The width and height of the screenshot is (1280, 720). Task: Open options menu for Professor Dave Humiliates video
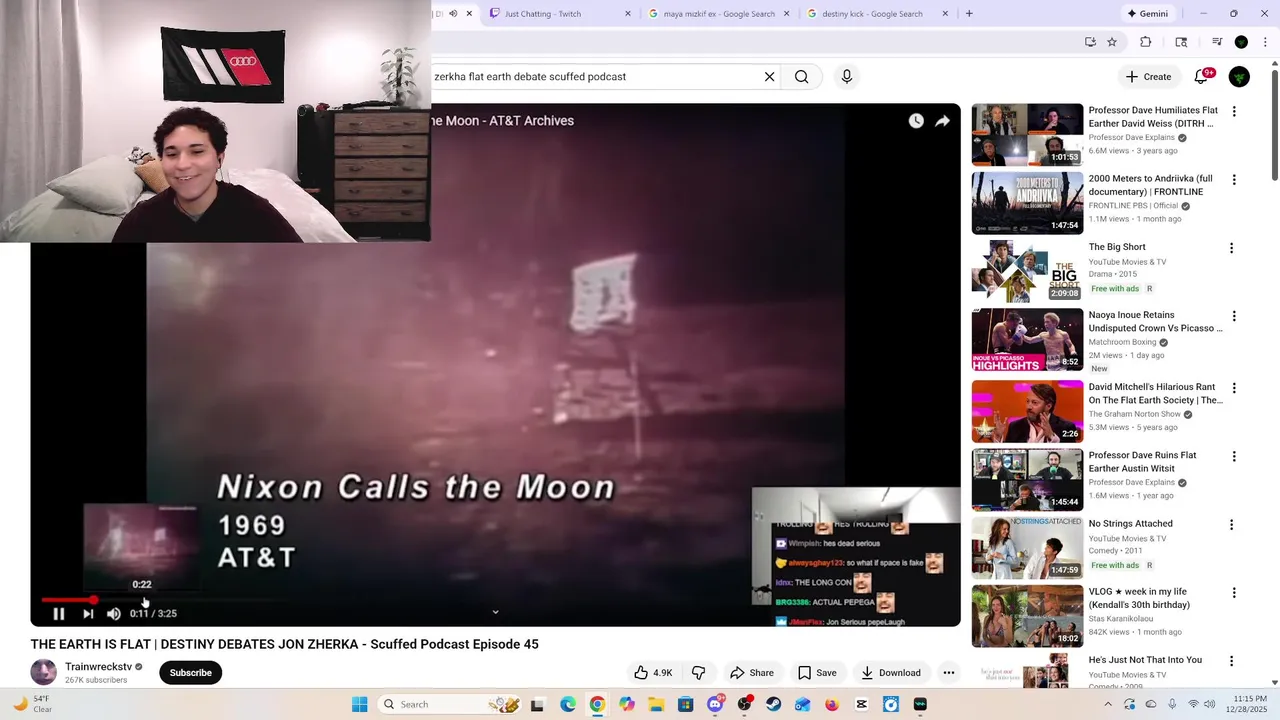pyautogui.click(x=1234, y=112)
